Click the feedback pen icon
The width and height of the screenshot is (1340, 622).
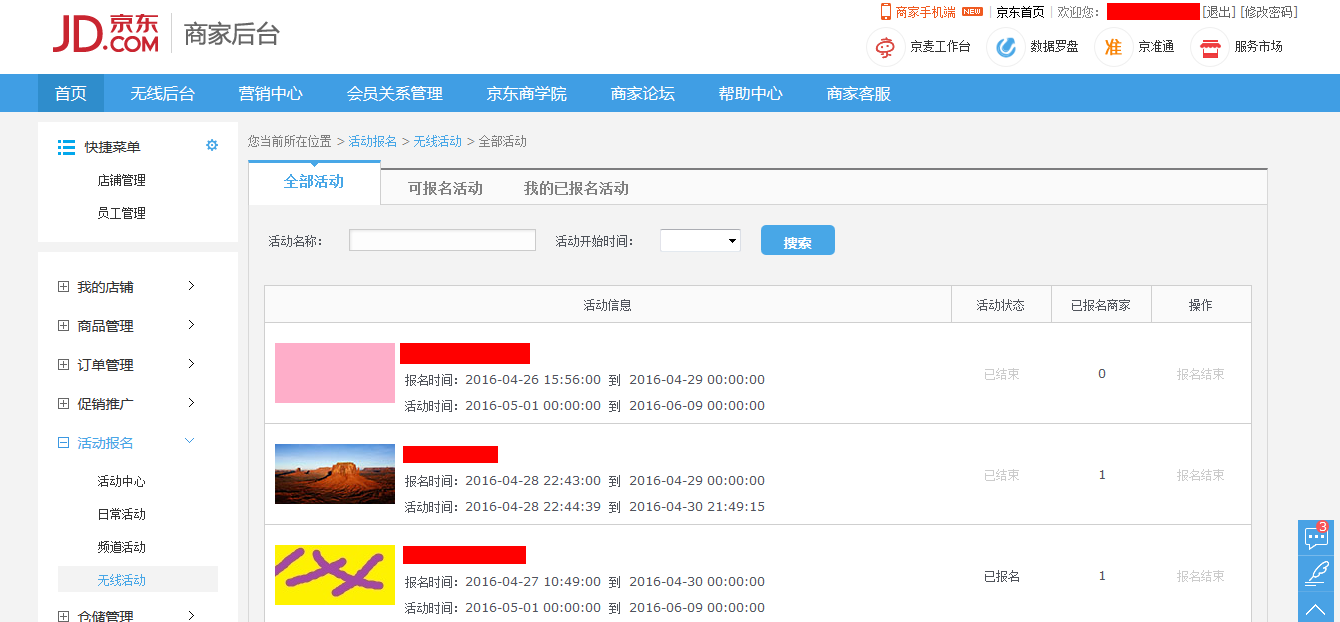pyautogui.click(x=1316, y=573)
